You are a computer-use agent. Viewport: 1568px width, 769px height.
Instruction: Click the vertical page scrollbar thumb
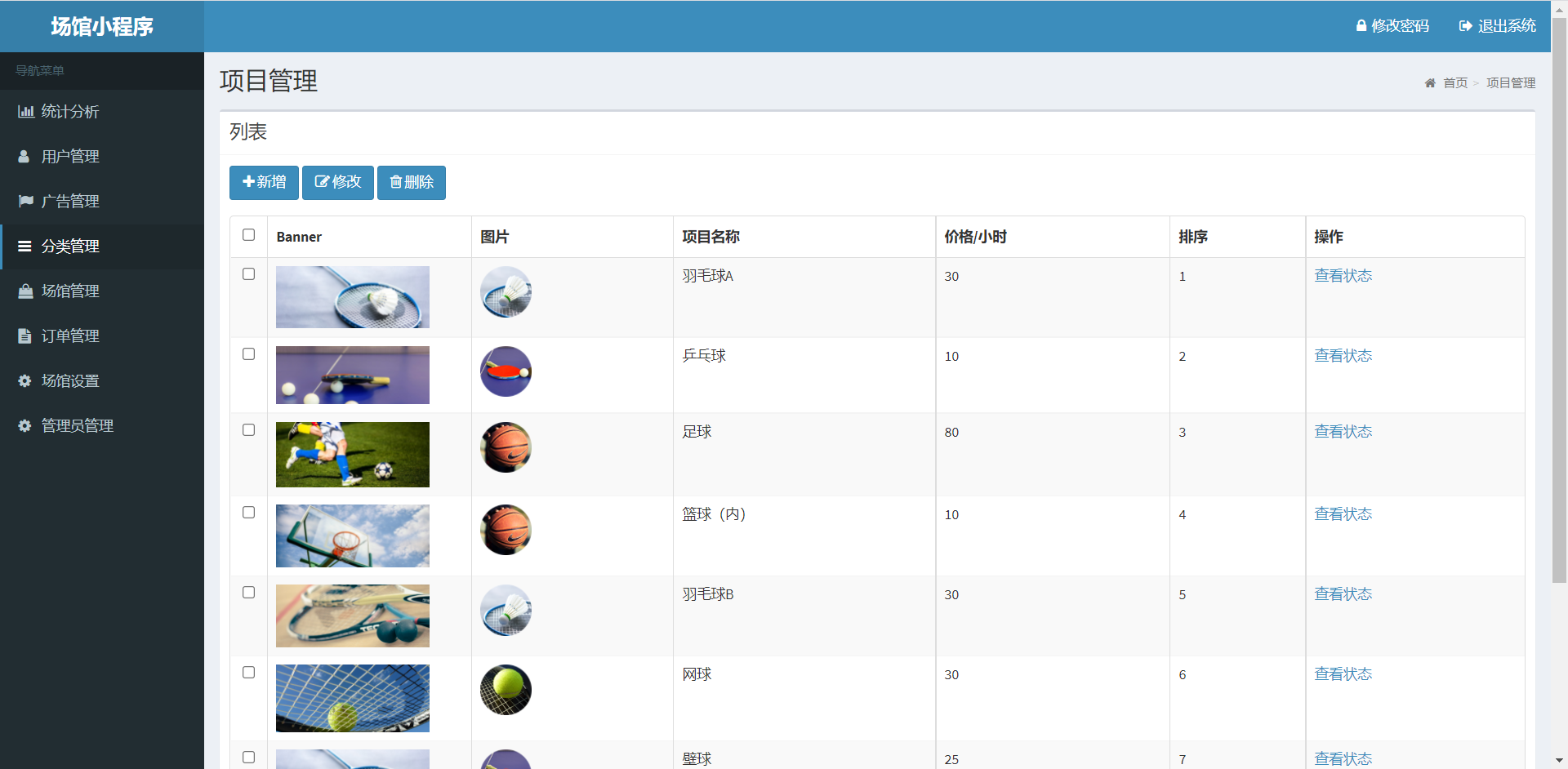tap(1559, 300)
